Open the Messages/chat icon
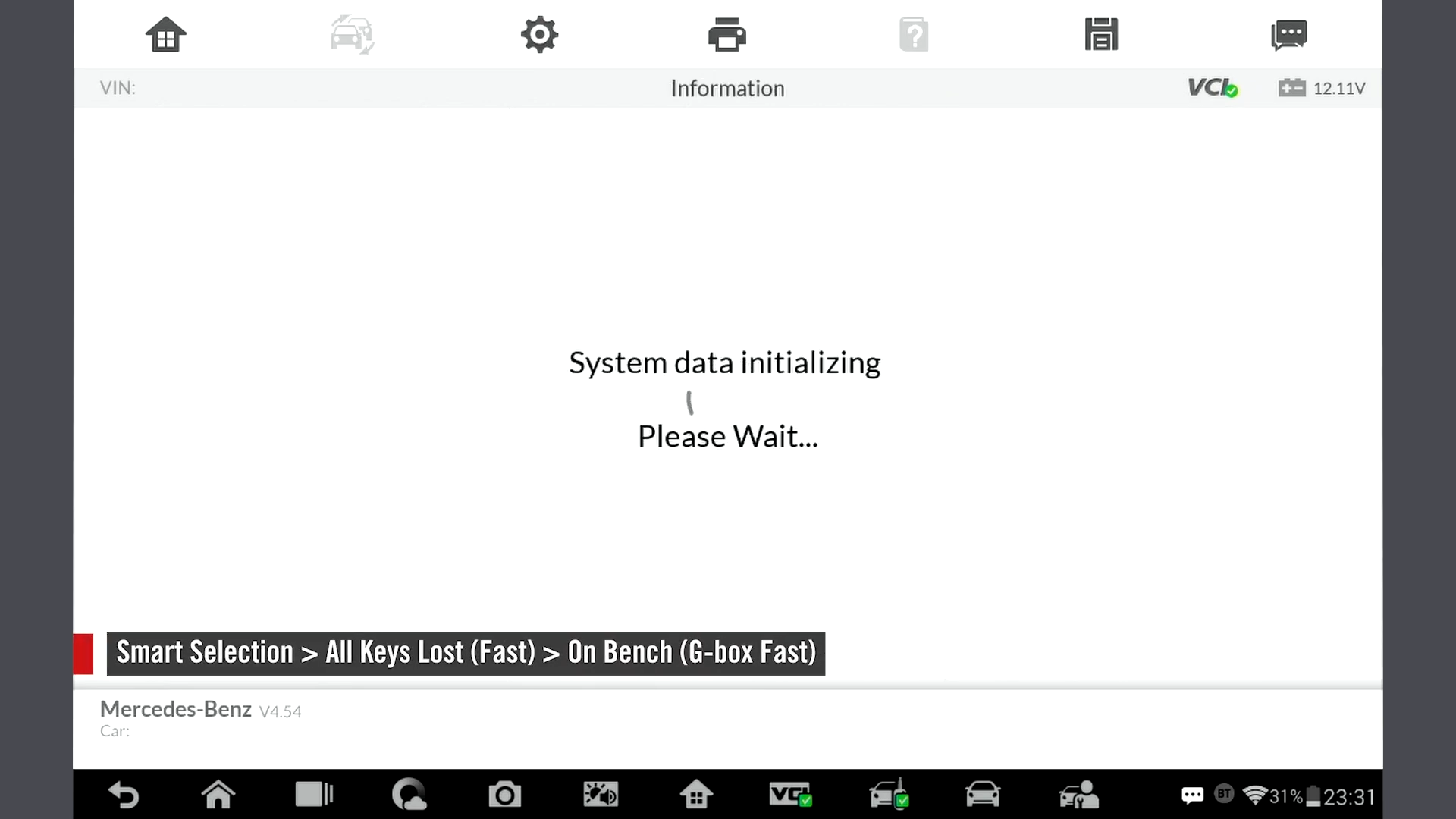1456x819 pixels. tap(1289, 35)
